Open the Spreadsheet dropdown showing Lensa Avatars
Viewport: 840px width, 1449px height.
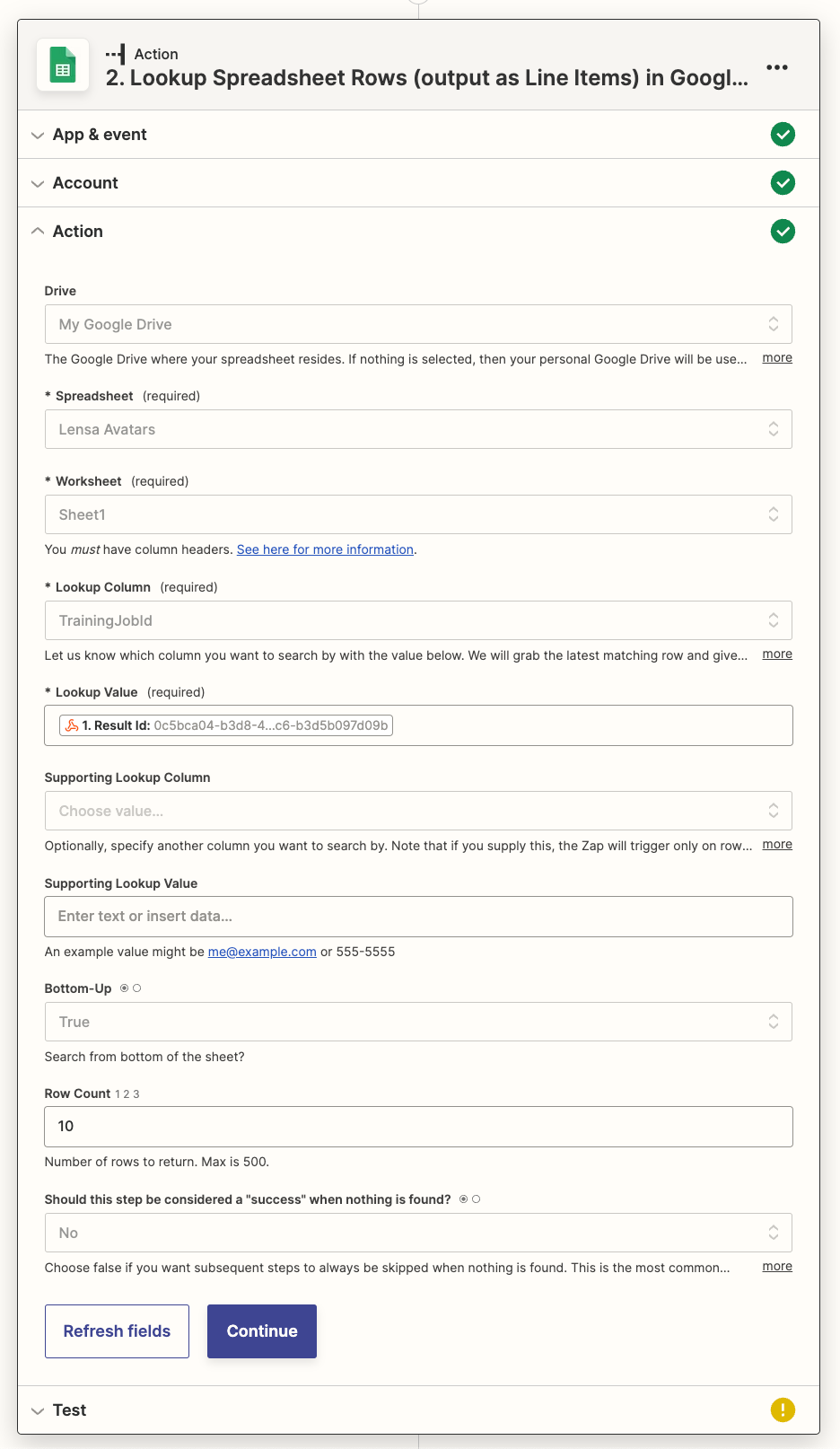pos(418,429)
